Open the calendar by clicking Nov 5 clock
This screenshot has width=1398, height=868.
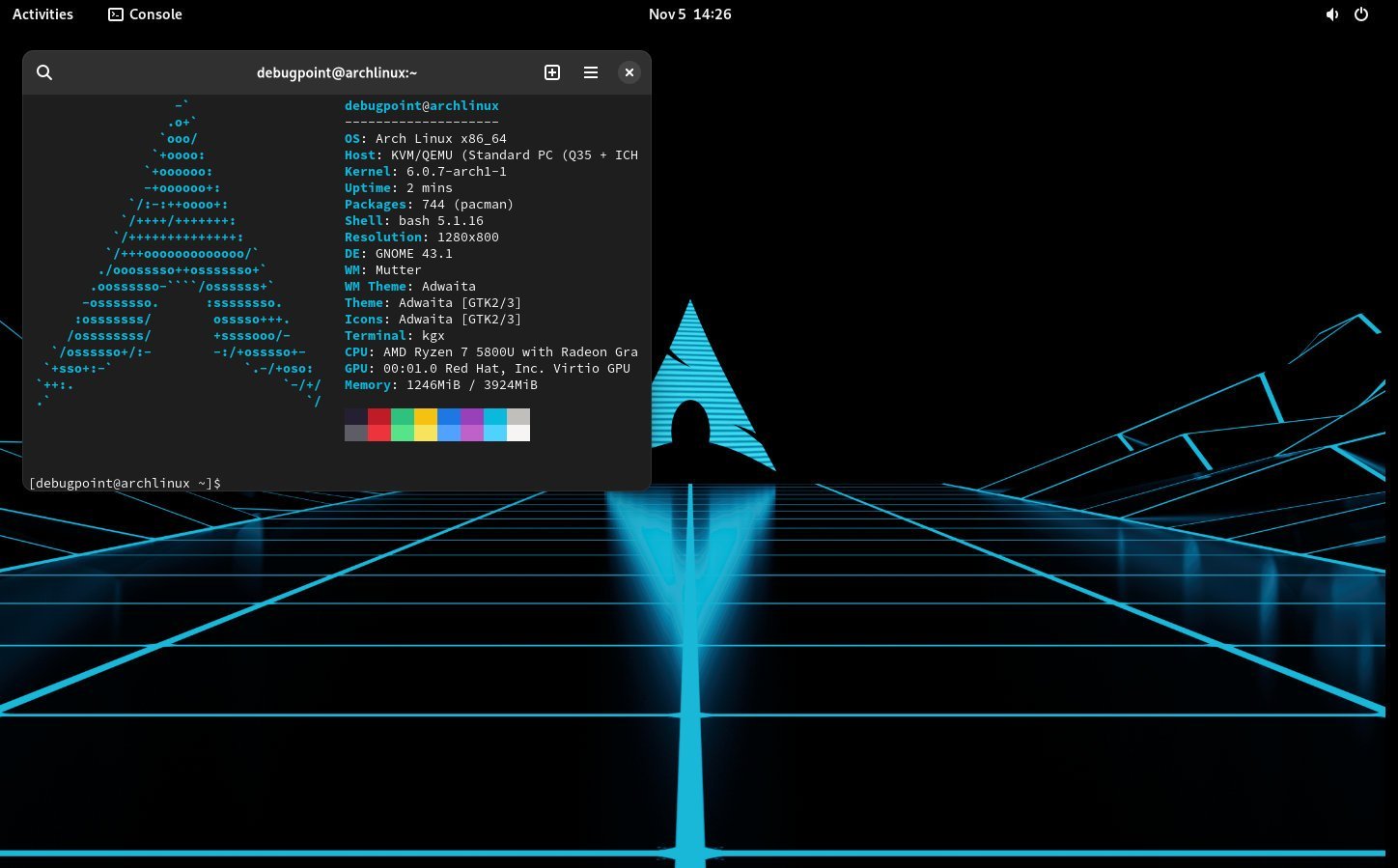coord(689,14)
